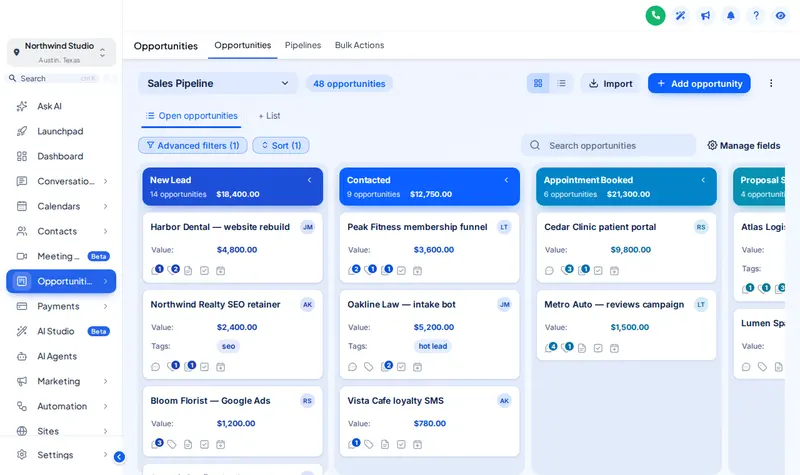Go to Launchpad in the sidebar

[61, 131]
